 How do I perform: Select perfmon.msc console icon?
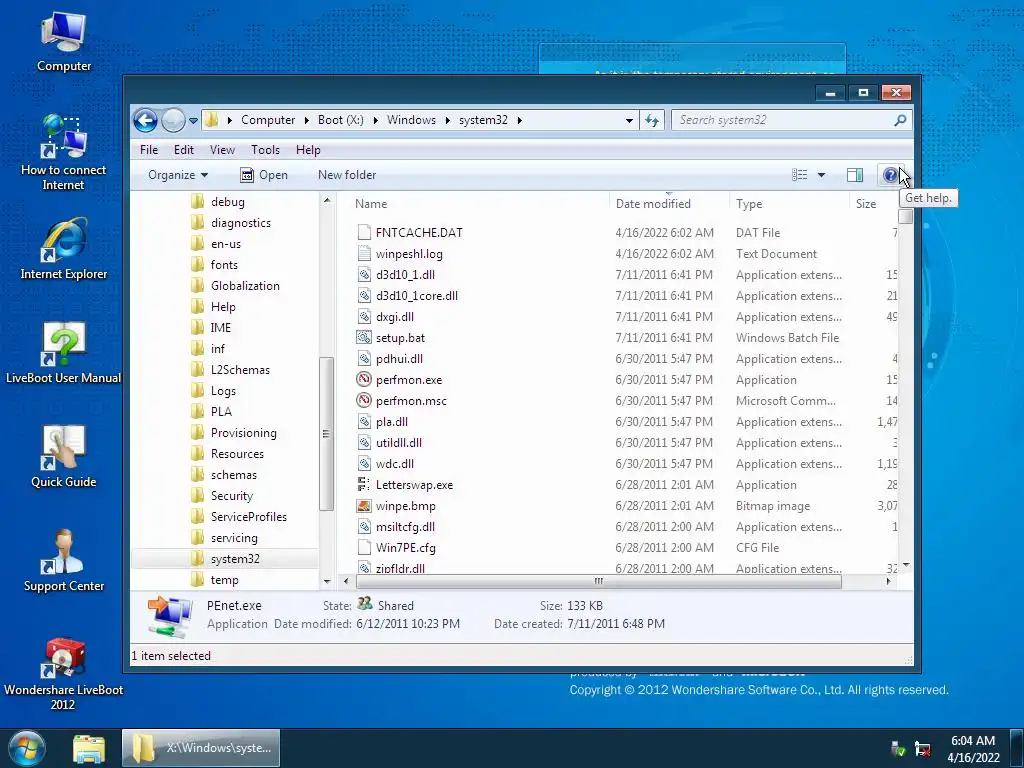(x=364, y=400)
